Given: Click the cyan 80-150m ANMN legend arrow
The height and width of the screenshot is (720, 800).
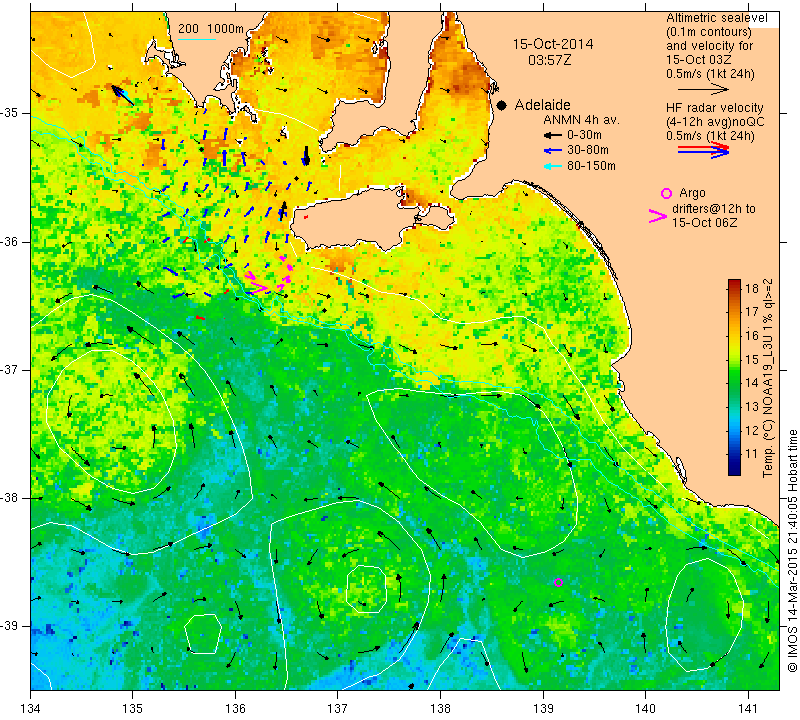Looking at the screenshot, I should (552, 166).
